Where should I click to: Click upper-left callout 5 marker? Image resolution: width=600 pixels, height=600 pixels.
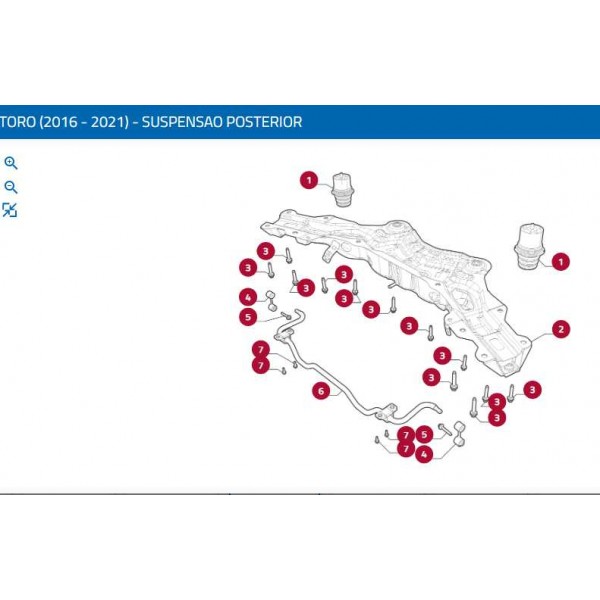click(248, 317)
